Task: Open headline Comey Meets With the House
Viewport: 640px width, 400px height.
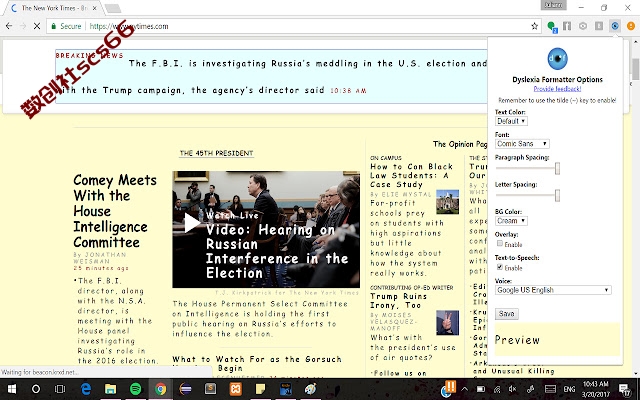Action: tap(115, 211)
